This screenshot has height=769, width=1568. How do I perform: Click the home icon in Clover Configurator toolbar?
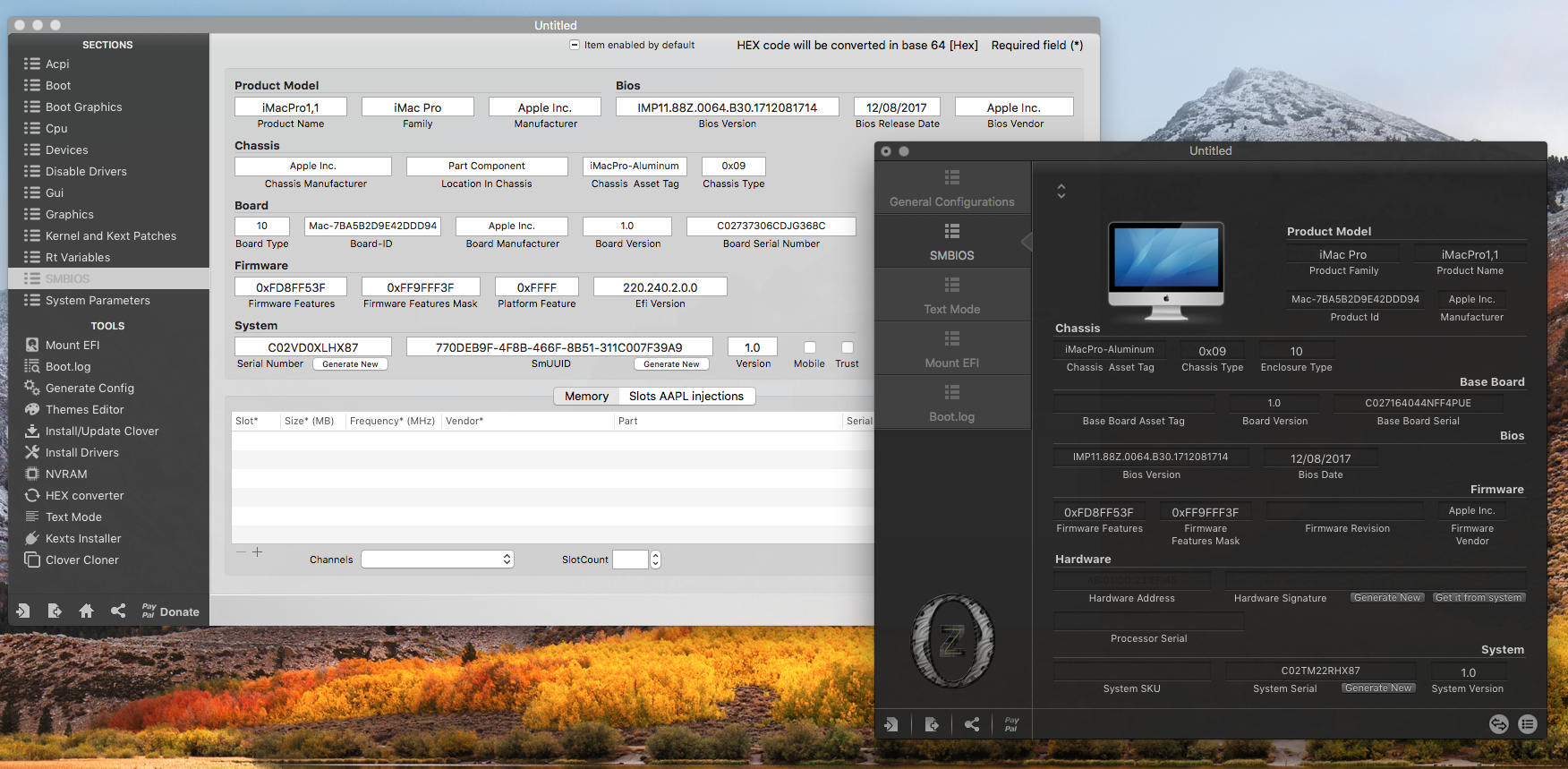(x=86, y=611)
